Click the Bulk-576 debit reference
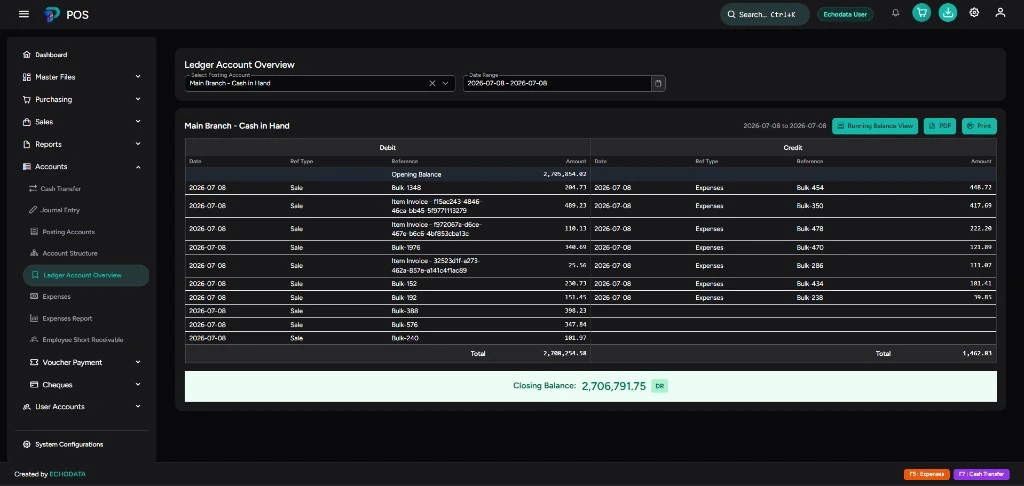1024x486 pixels. [405, 325]
